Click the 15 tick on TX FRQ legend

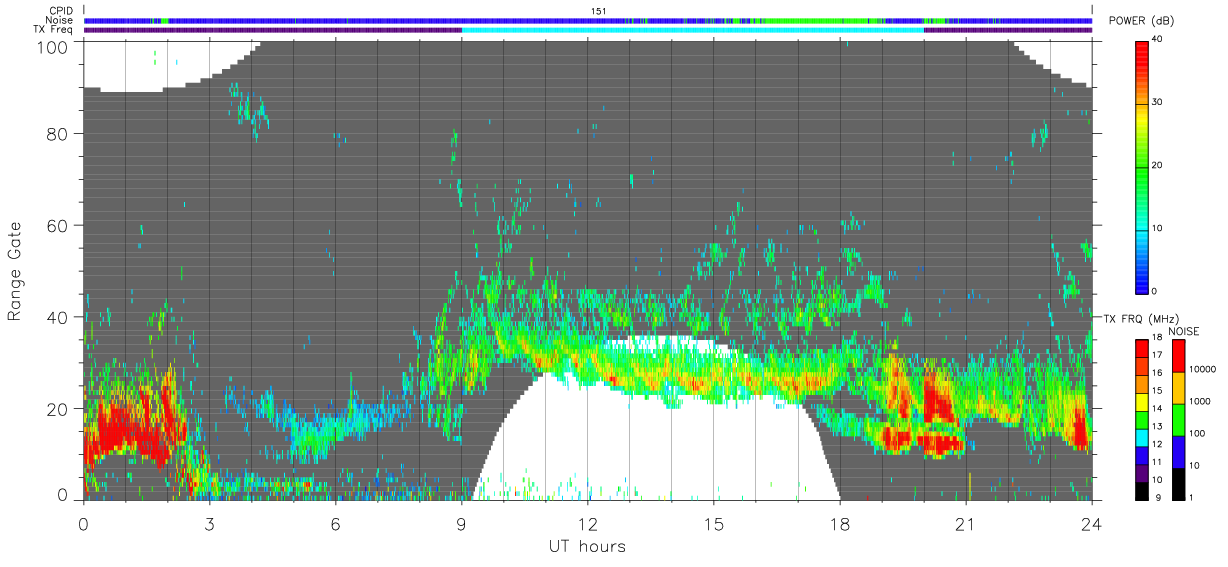(x=1158, y=391)
